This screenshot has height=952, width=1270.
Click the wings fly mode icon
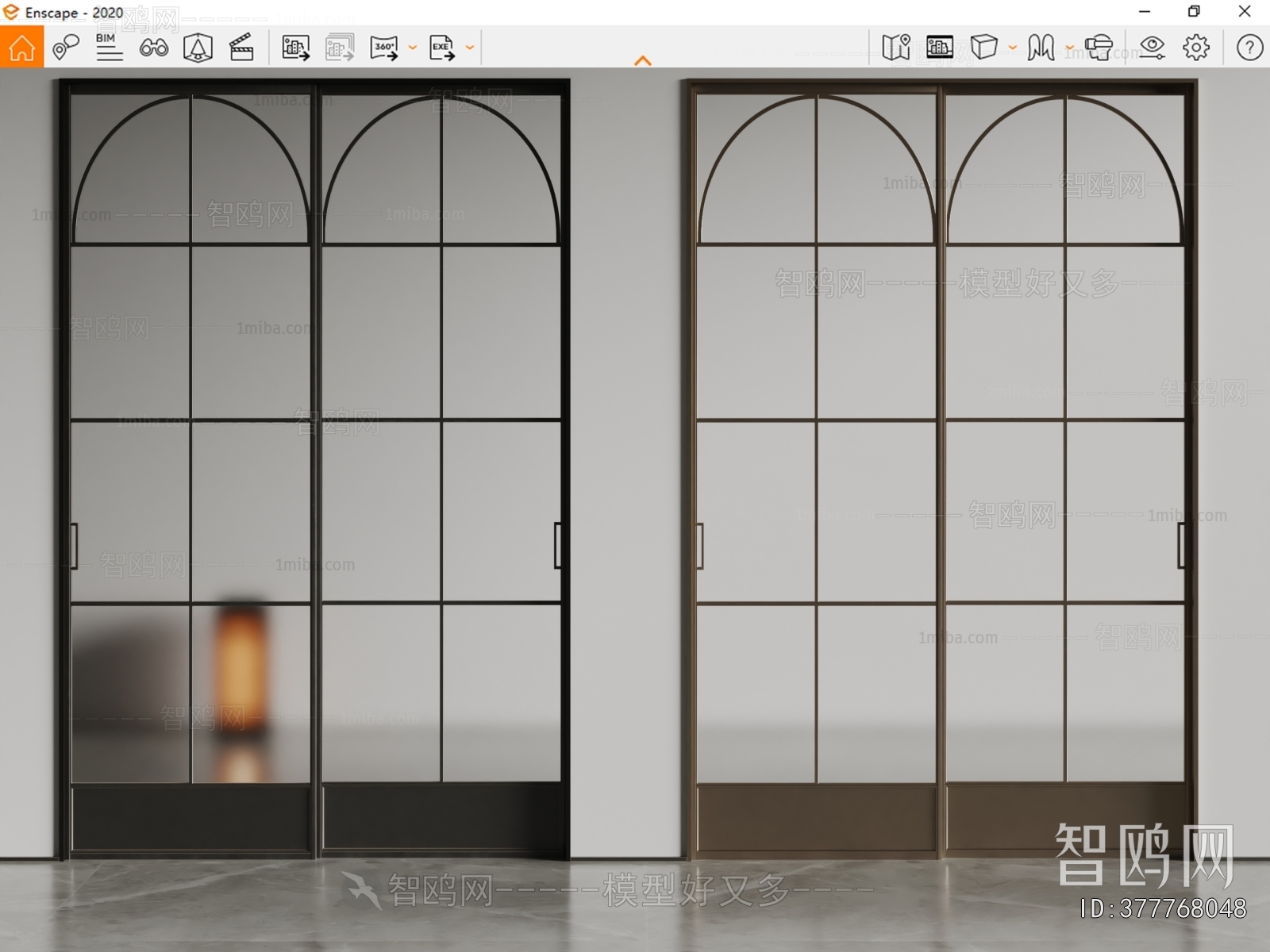click(x=1041, y=48)
